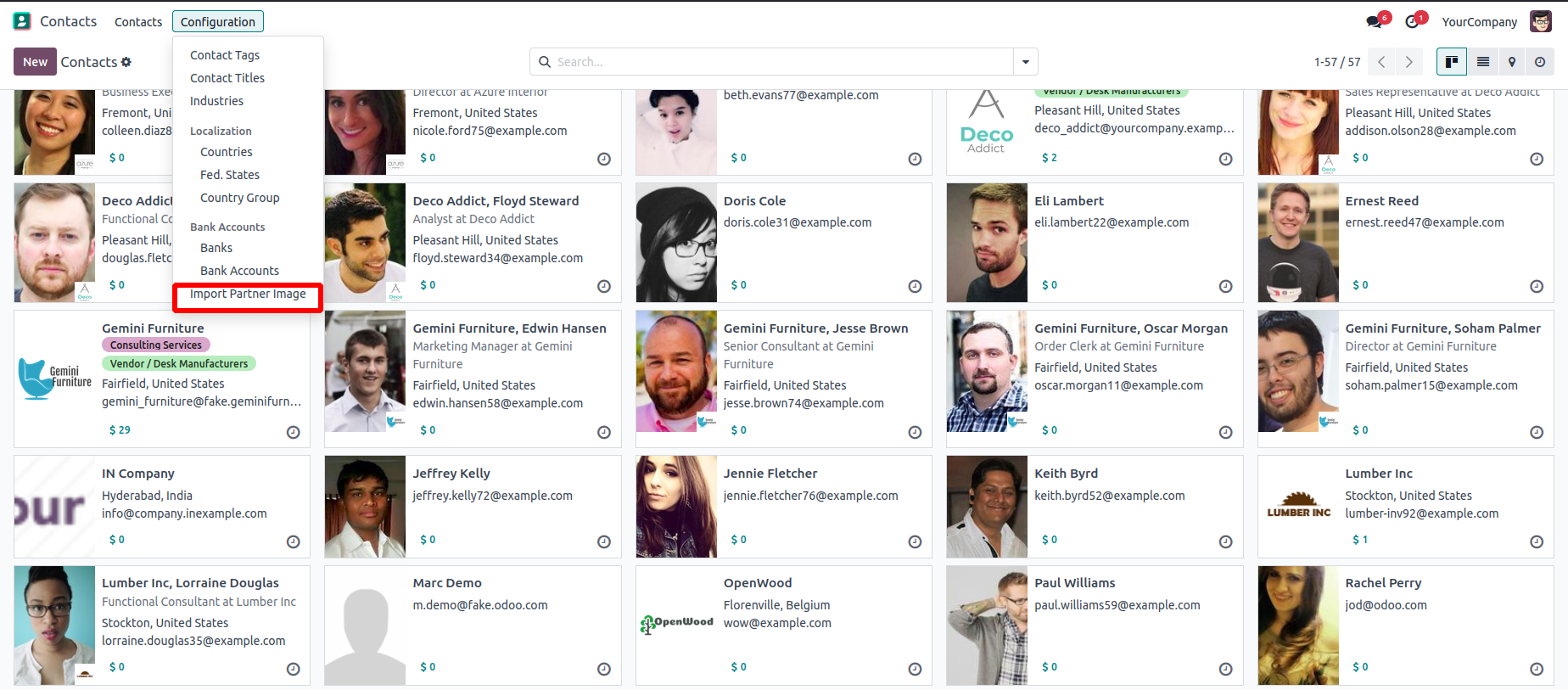Open the user avatar menu

[1541, 21]
